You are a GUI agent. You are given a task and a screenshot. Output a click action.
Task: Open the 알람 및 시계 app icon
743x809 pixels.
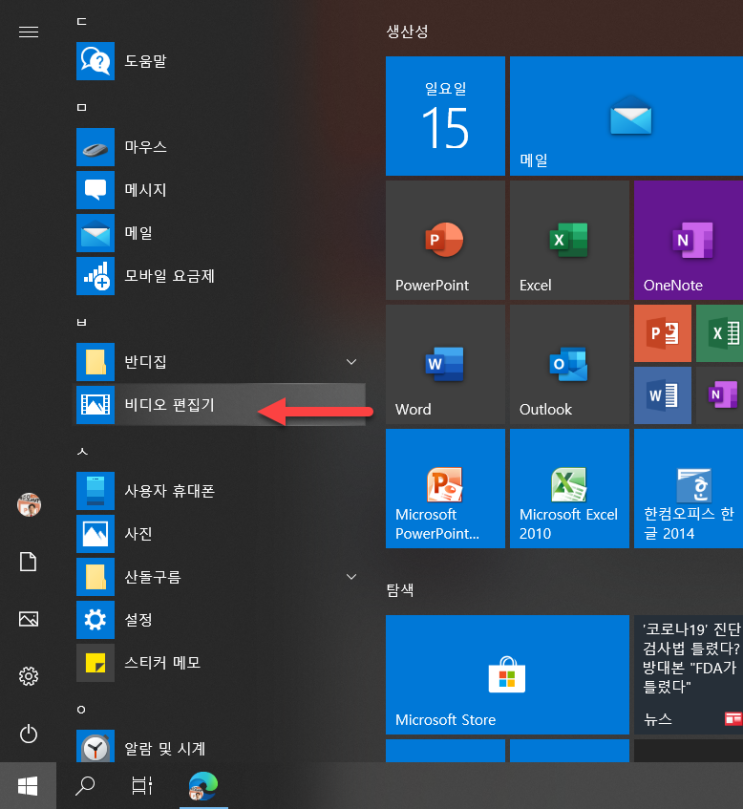(x=95, y=746)
